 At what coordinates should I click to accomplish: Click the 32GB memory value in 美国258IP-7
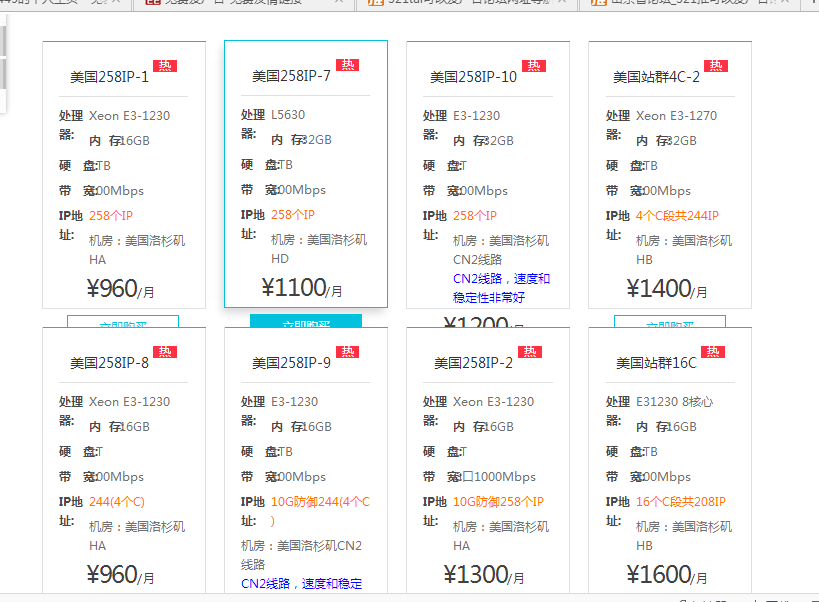pyautogui.click(x=318, y=140)
